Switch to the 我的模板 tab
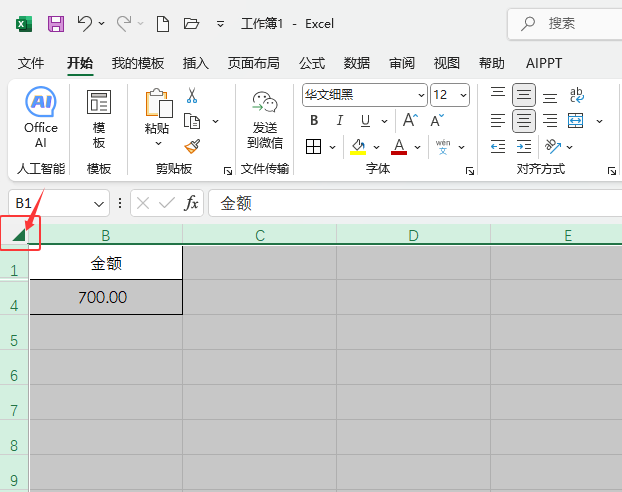The width and height of the screenshot is (622, 492). point(138,63)
